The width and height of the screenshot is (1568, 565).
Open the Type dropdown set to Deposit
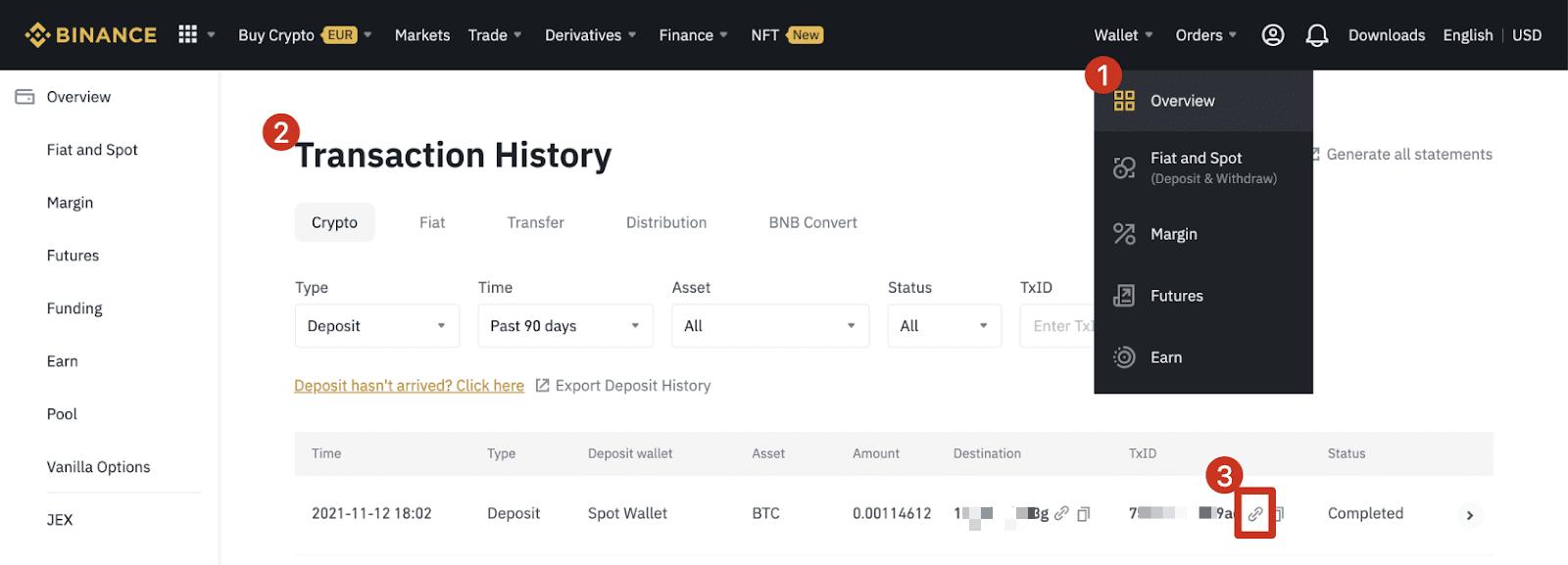tap(377, 326)
